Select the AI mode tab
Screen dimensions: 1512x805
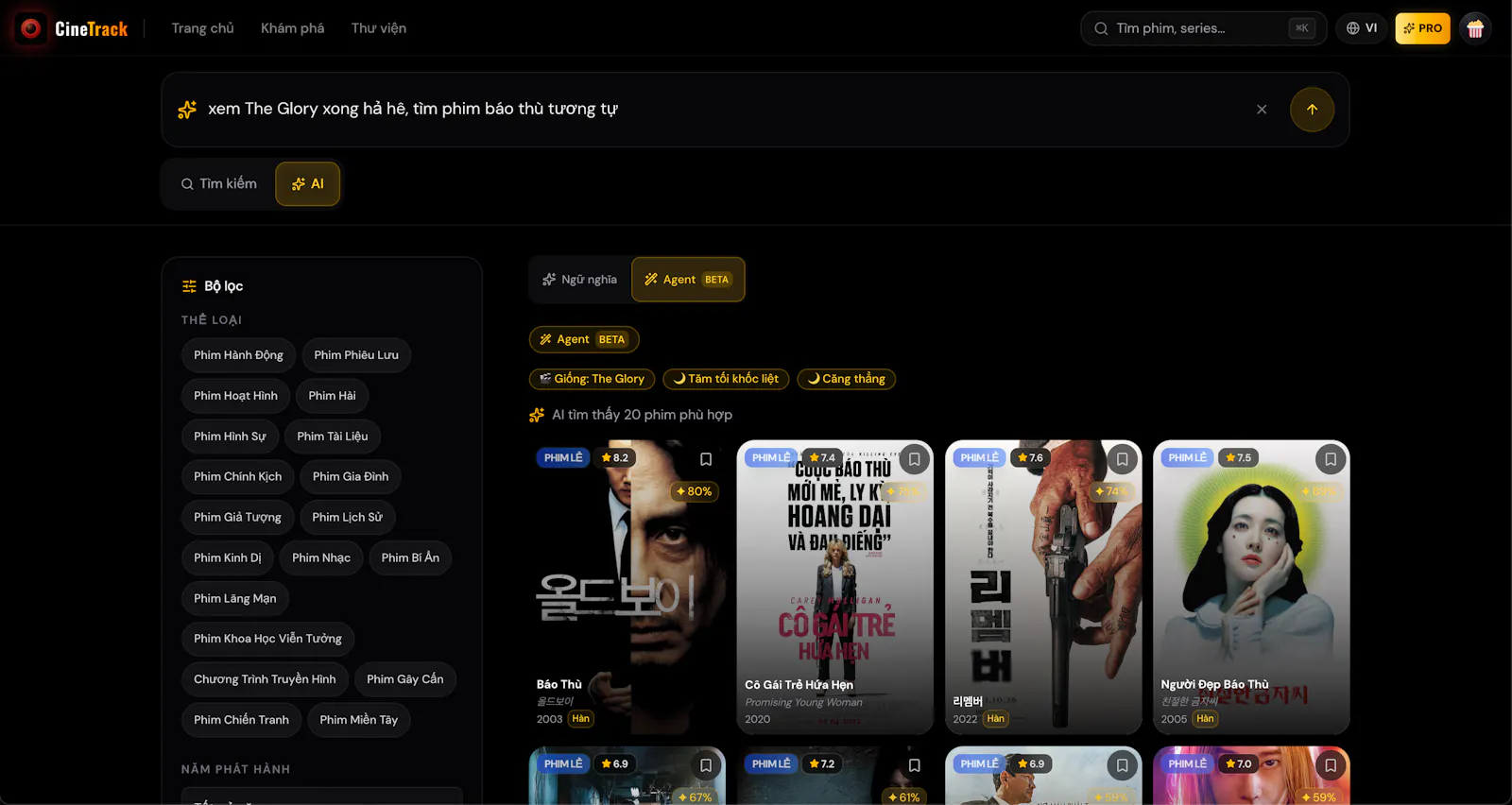click(x=308, y=183)
